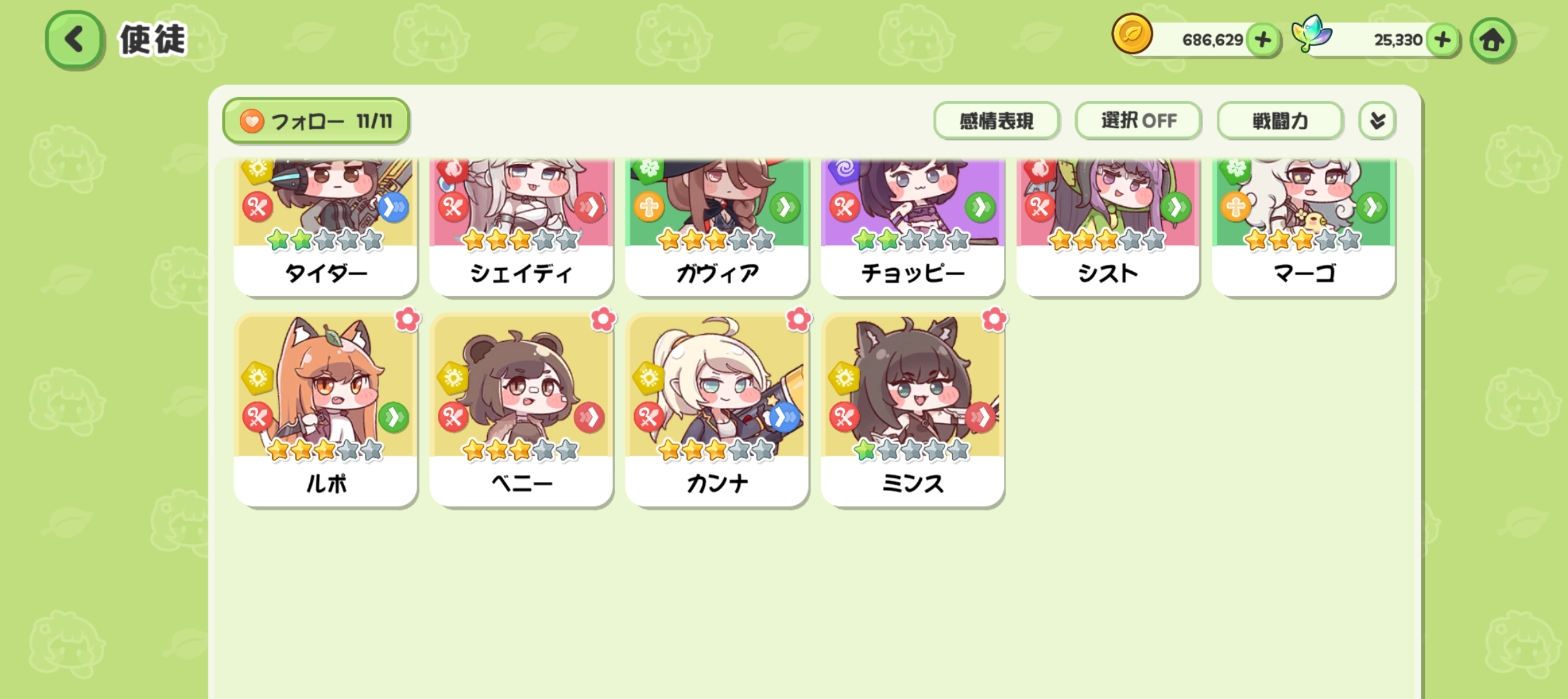Image resolution: width=1568 pixels, height=699 pixels.
Task: Tap the pink flower badge on ルポ
Action: [x=408, y=319]
